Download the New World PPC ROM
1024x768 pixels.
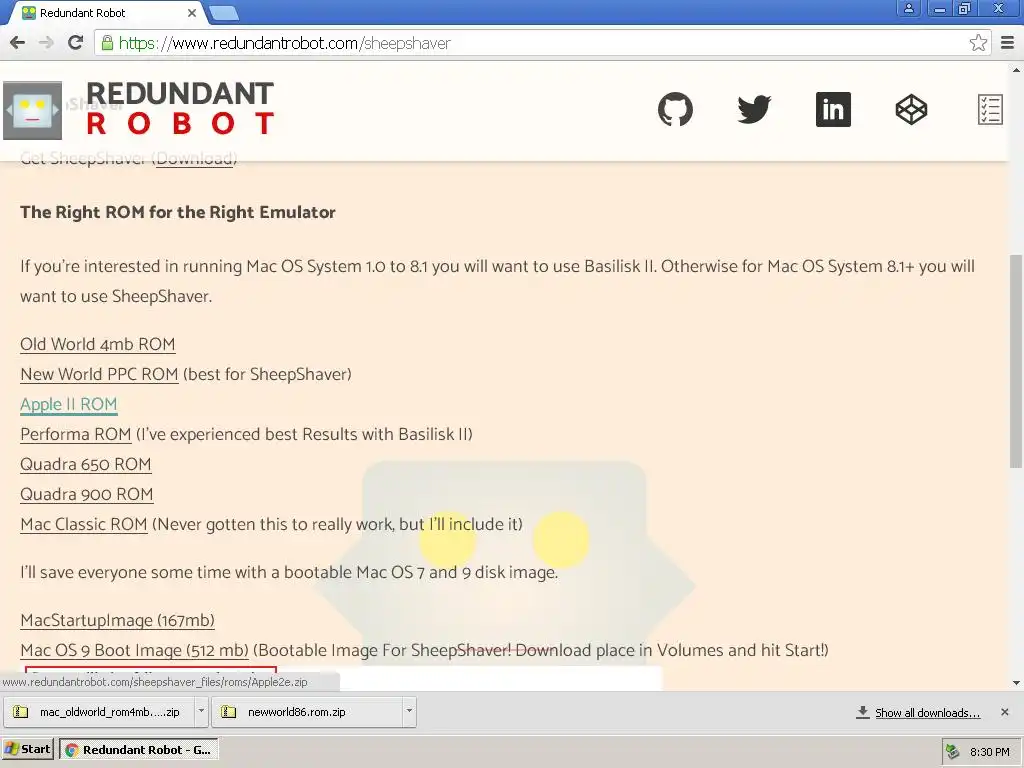click(x=99, y=374)
